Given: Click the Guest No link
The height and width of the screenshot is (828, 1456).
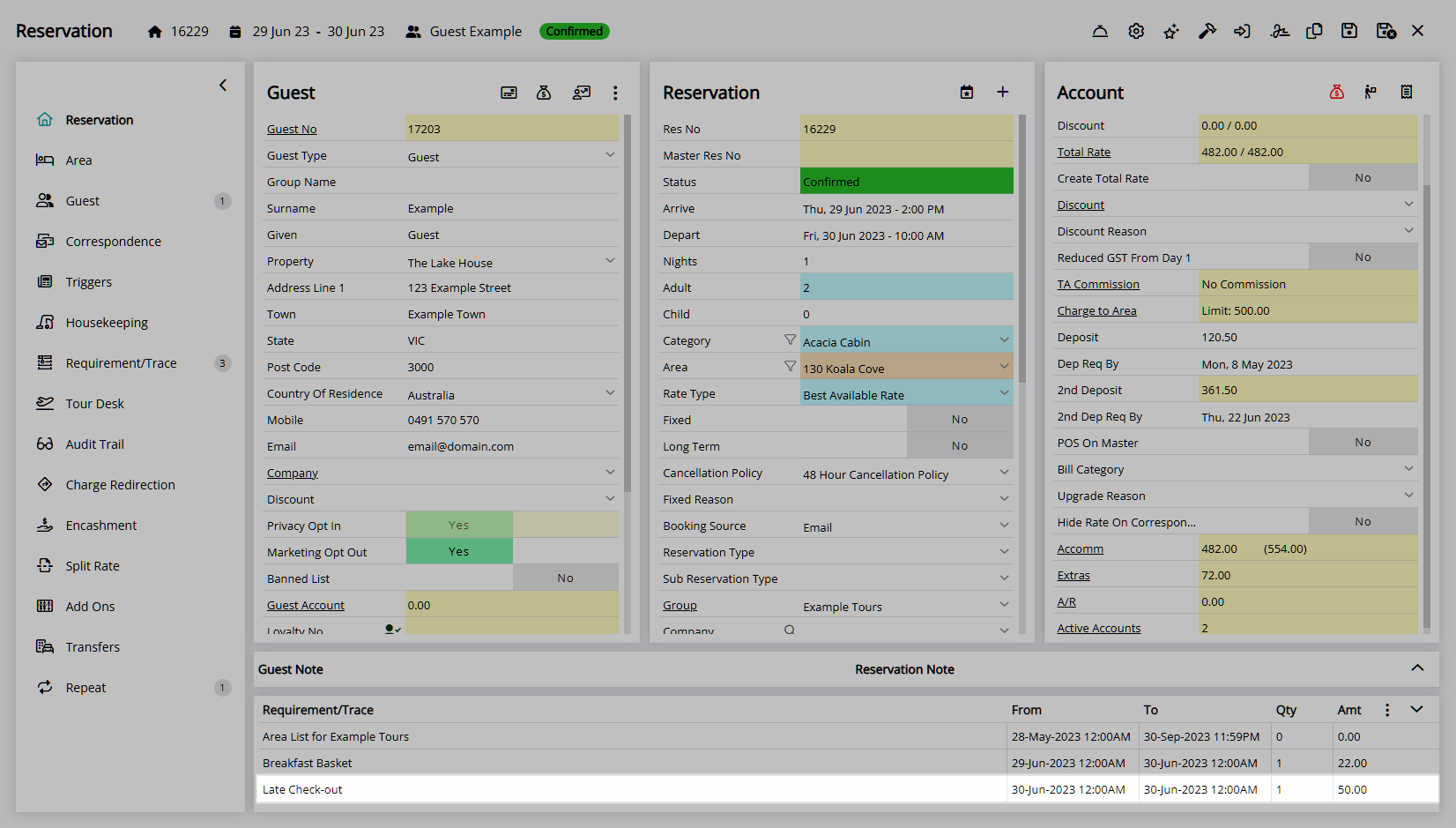Looking at the screenshot, I should (292, 129).
